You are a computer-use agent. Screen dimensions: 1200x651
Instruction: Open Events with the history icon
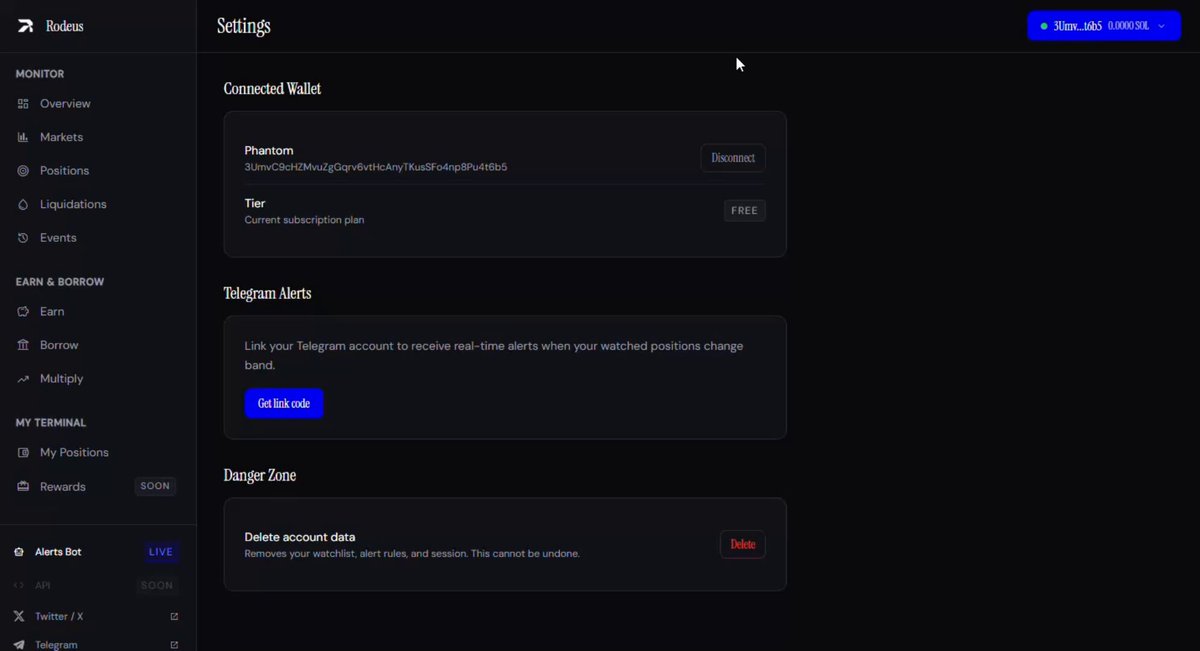click(x=23, y=238)
